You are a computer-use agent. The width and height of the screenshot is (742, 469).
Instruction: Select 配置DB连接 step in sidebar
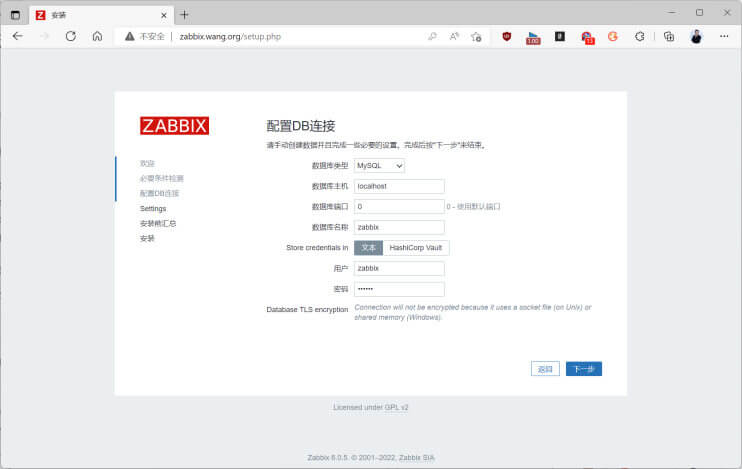pyautogui.click(x=159, y=193)
